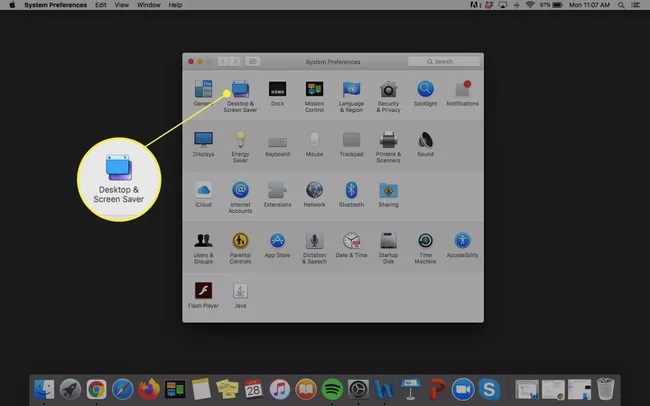The height and width of the screenshot is (406, 650).
Task: Open Energy Saver preferences
Action: (240, 146)
